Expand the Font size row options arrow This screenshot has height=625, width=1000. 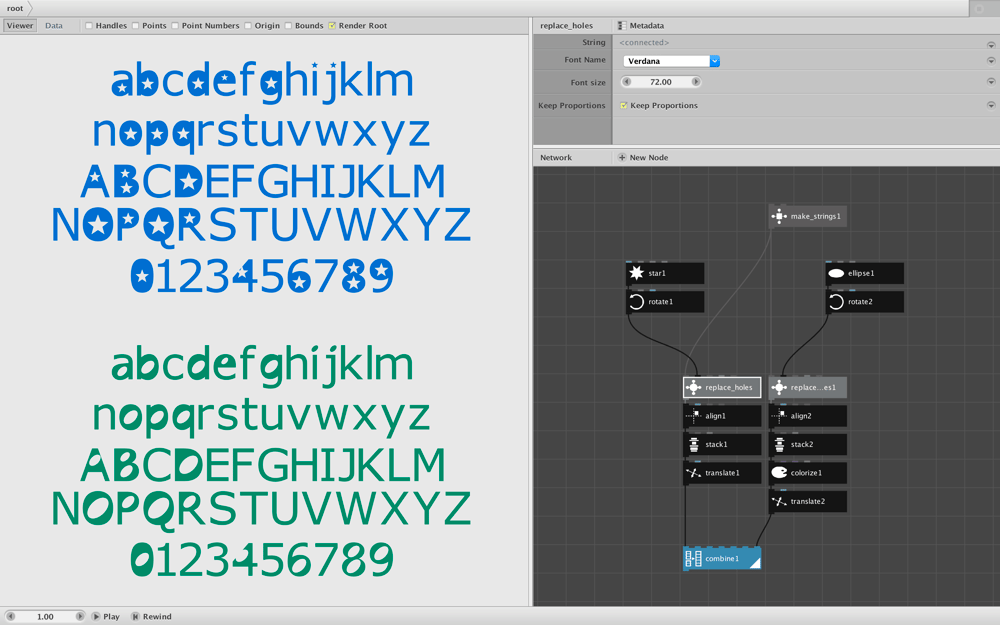991,82
